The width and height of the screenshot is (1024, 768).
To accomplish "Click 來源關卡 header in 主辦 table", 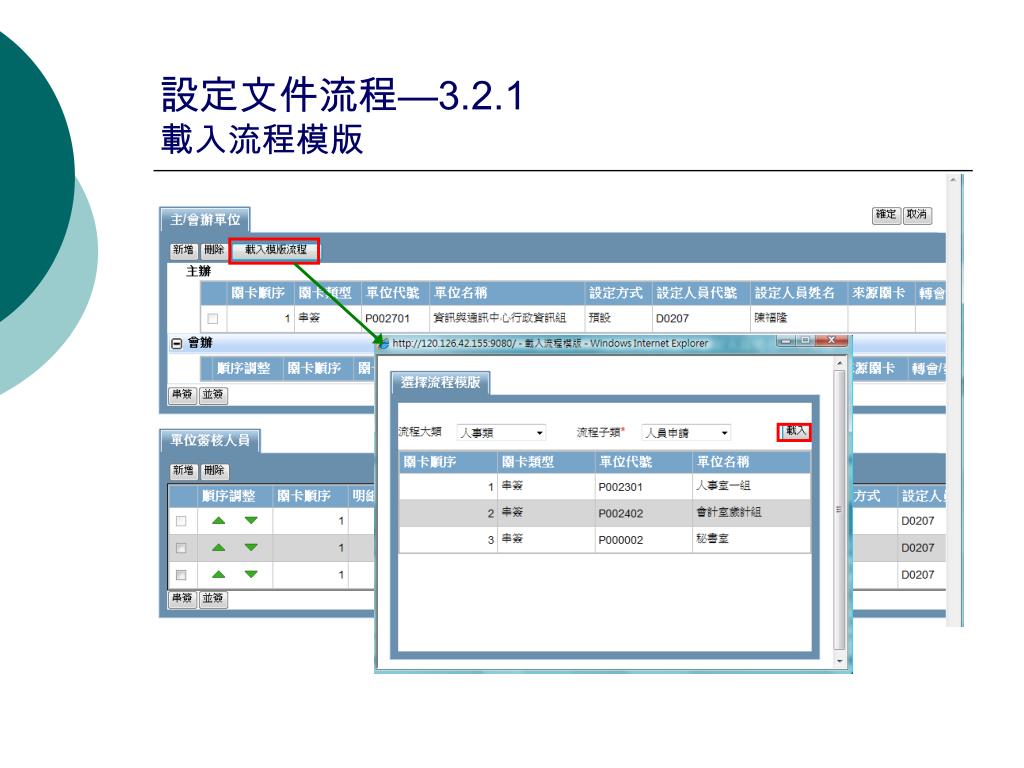I will pos(881,293).
